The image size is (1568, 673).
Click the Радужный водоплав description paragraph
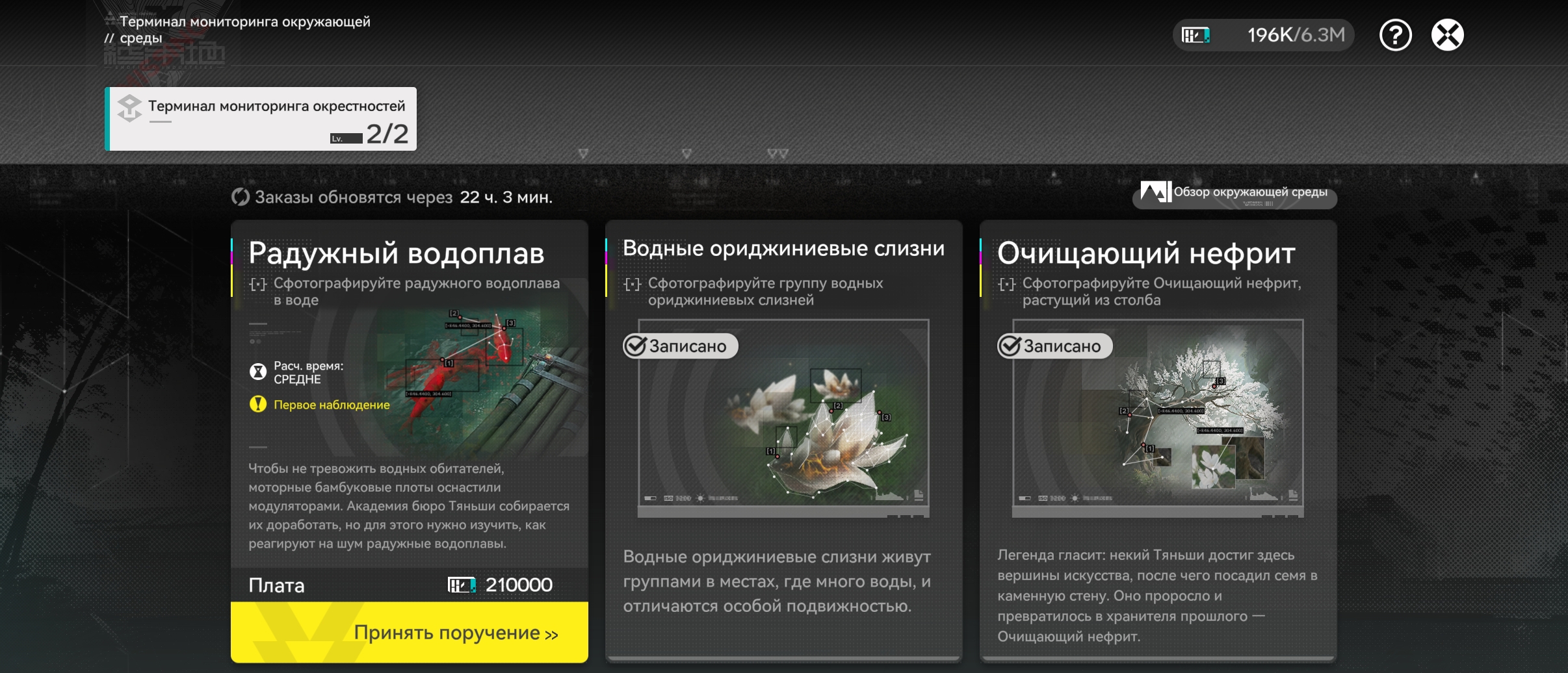pyautogui.click(x=409, y=506)
